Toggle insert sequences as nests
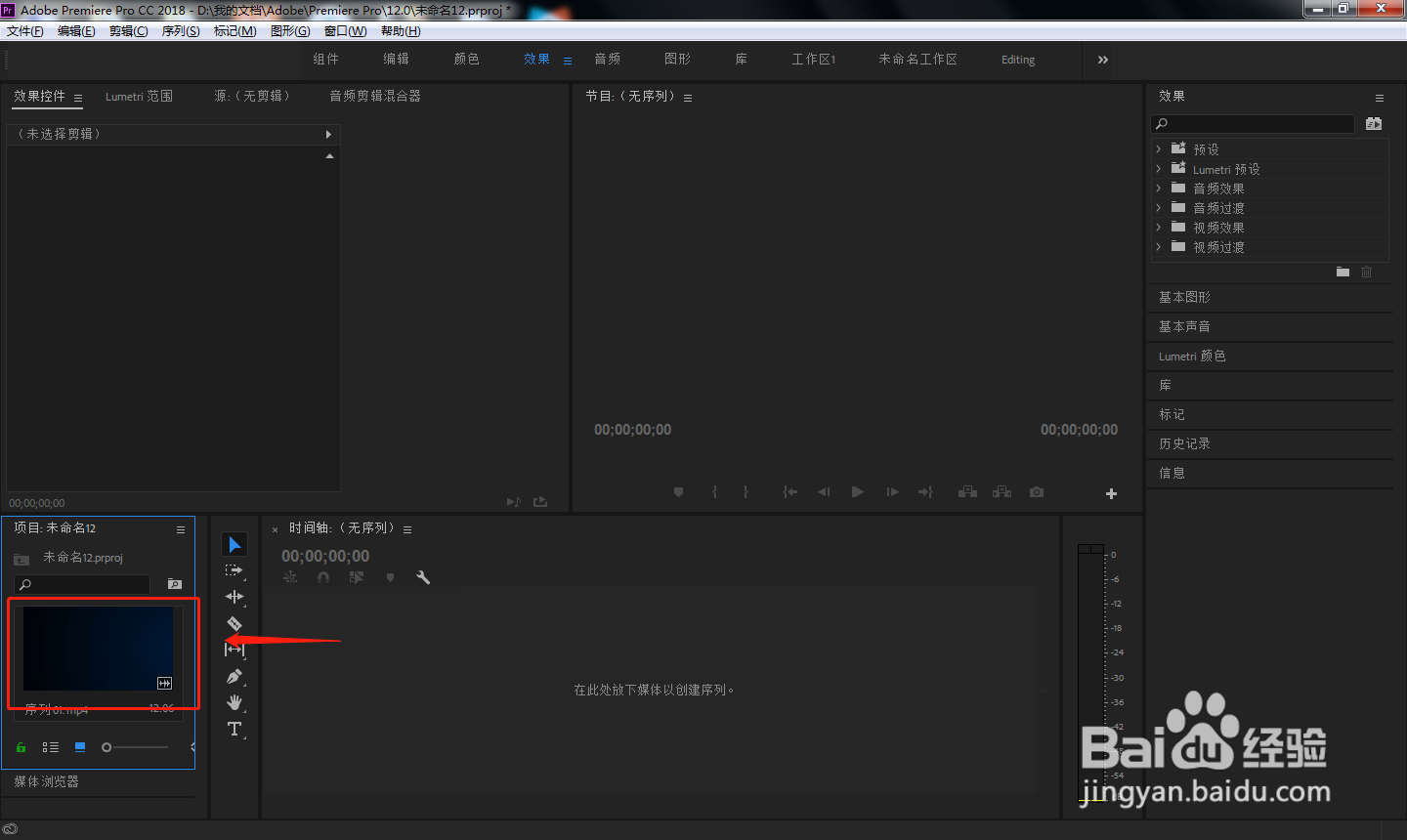This screenshot has height=840, width=1407. pyautogui.click(x=290, y=577)
